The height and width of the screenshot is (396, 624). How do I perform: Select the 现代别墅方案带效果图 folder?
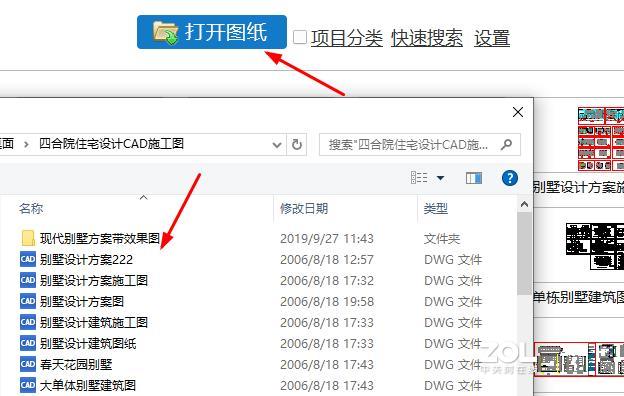(99, 238)
